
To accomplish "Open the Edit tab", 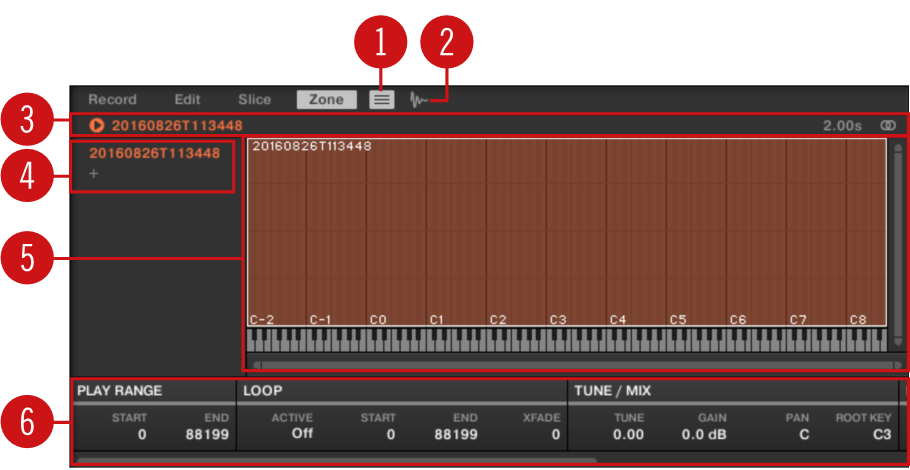I will [187, 100].
